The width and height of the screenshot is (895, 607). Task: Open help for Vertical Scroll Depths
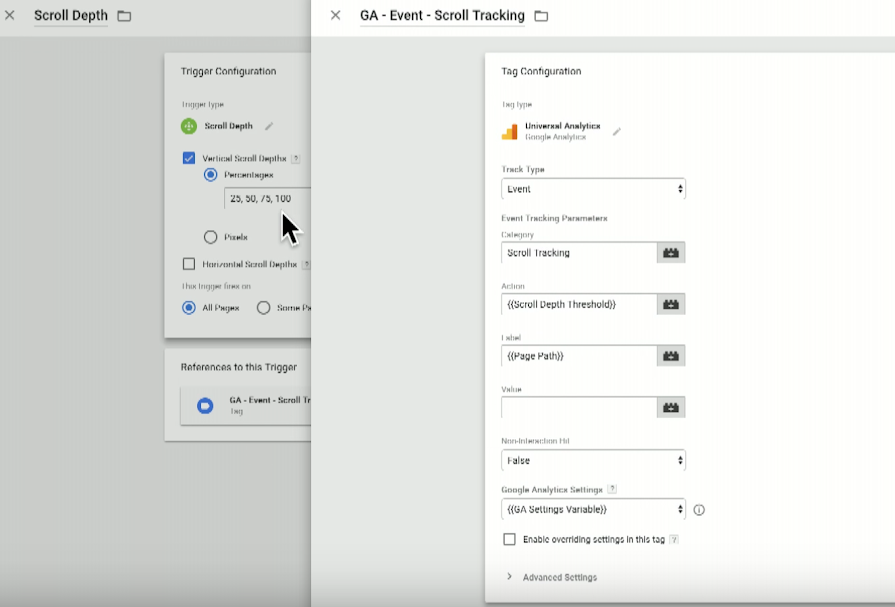tap(296, 159)
